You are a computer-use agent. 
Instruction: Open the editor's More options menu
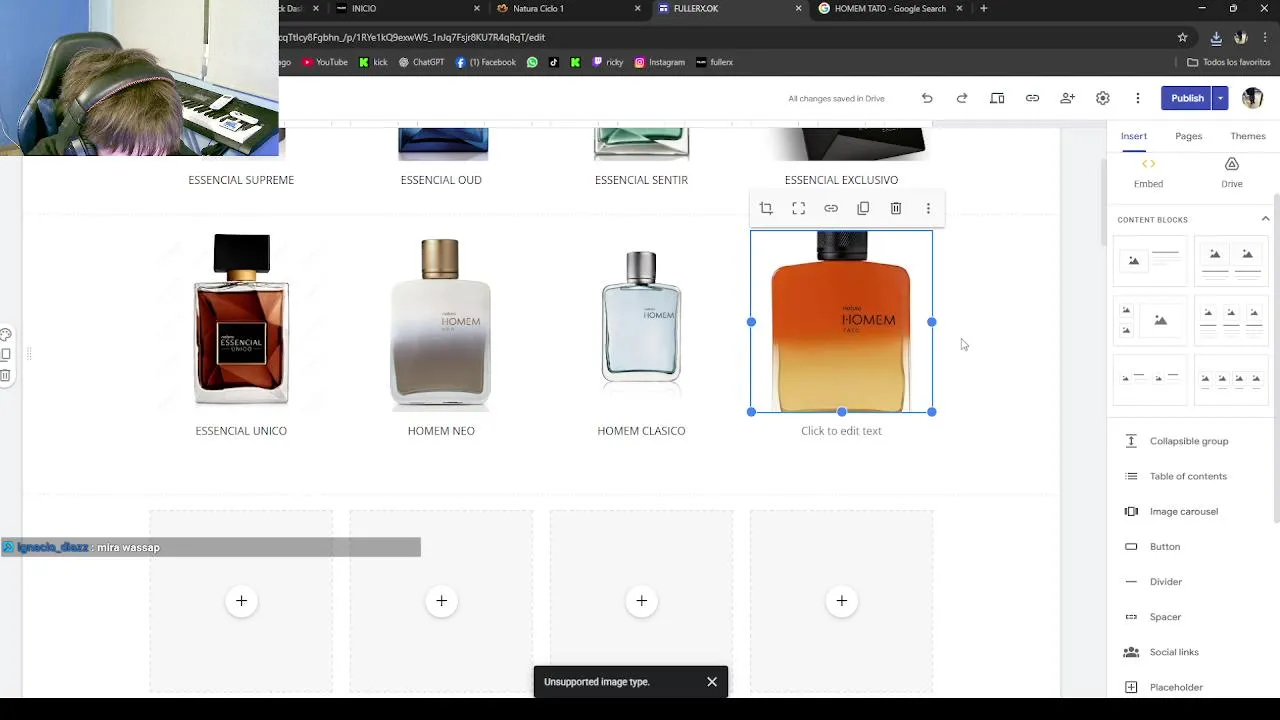pos(1137,98)
